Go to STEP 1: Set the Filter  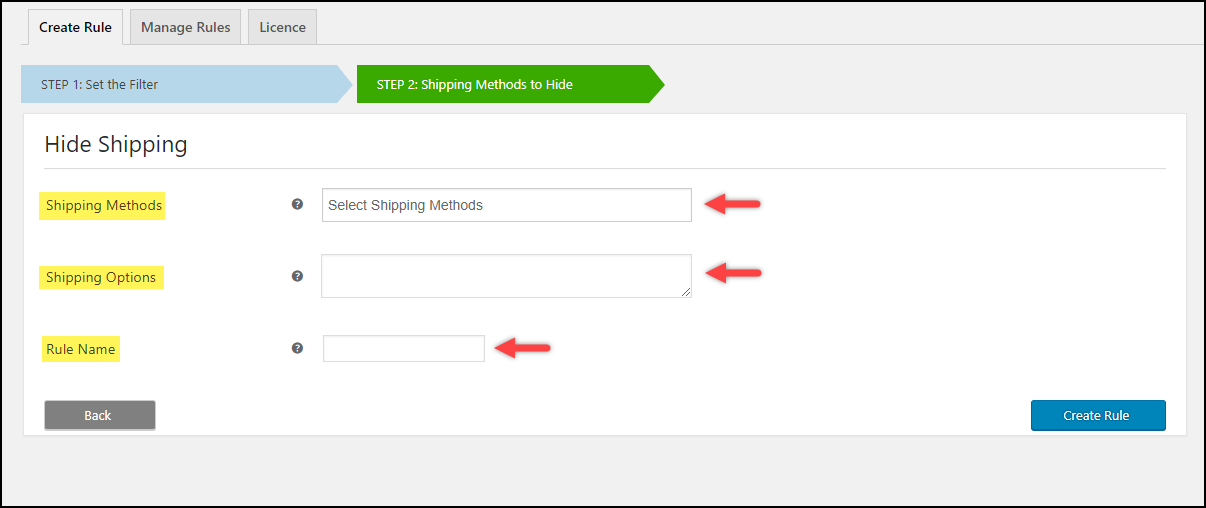pyautogui.click(x=180, y=84)
